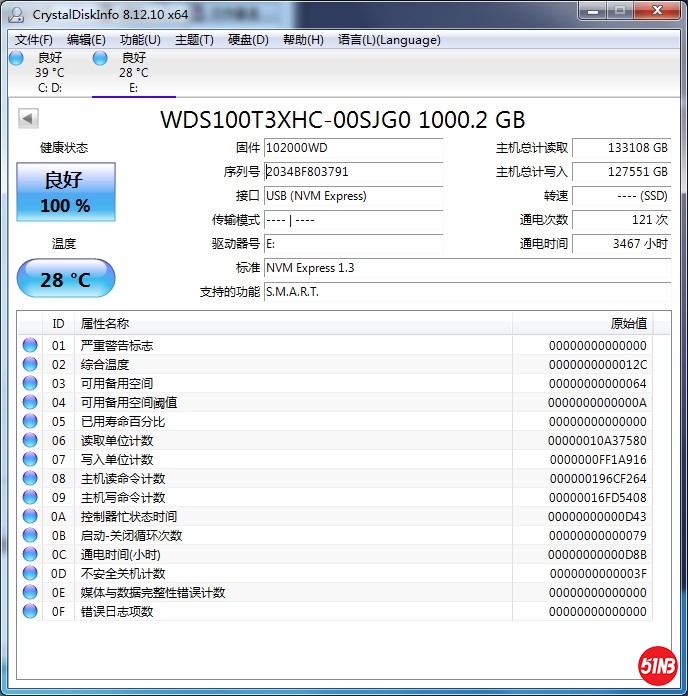The width and height of the screenshot is (688, 696).
Task: Open the 功能(U) menu
Action: point(140,40)
